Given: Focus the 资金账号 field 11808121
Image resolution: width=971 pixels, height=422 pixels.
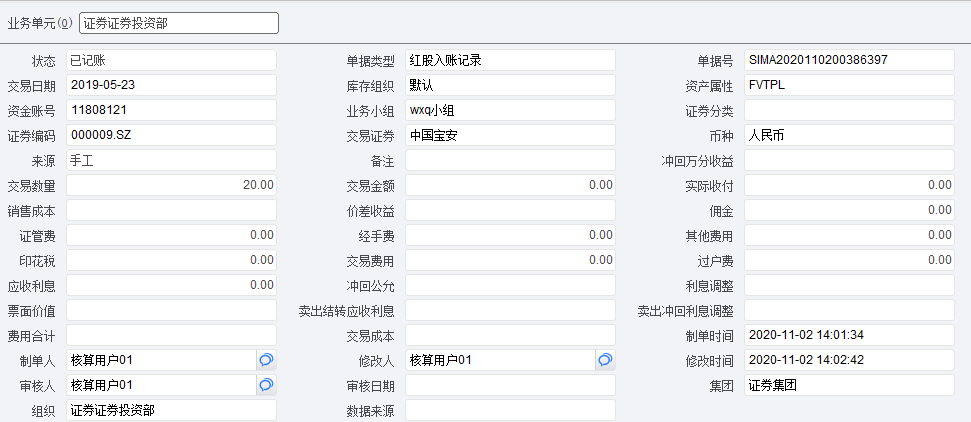Looking at the screenshot, I should (x=170, y=110).
